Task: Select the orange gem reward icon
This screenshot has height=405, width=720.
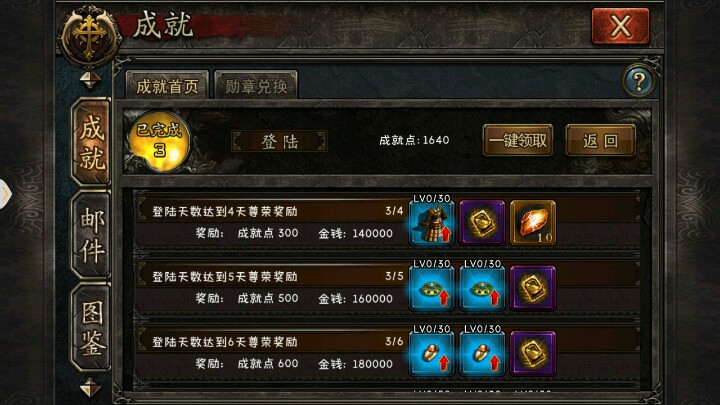Action: pos(533,223)
